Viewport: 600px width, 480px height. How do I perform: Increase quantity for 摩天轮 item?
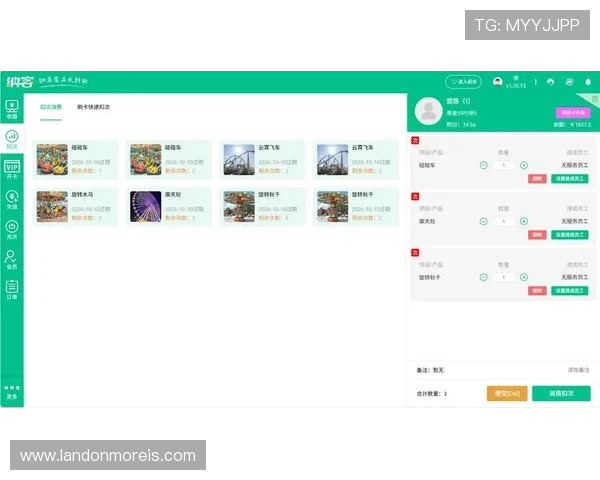[524, 221]
